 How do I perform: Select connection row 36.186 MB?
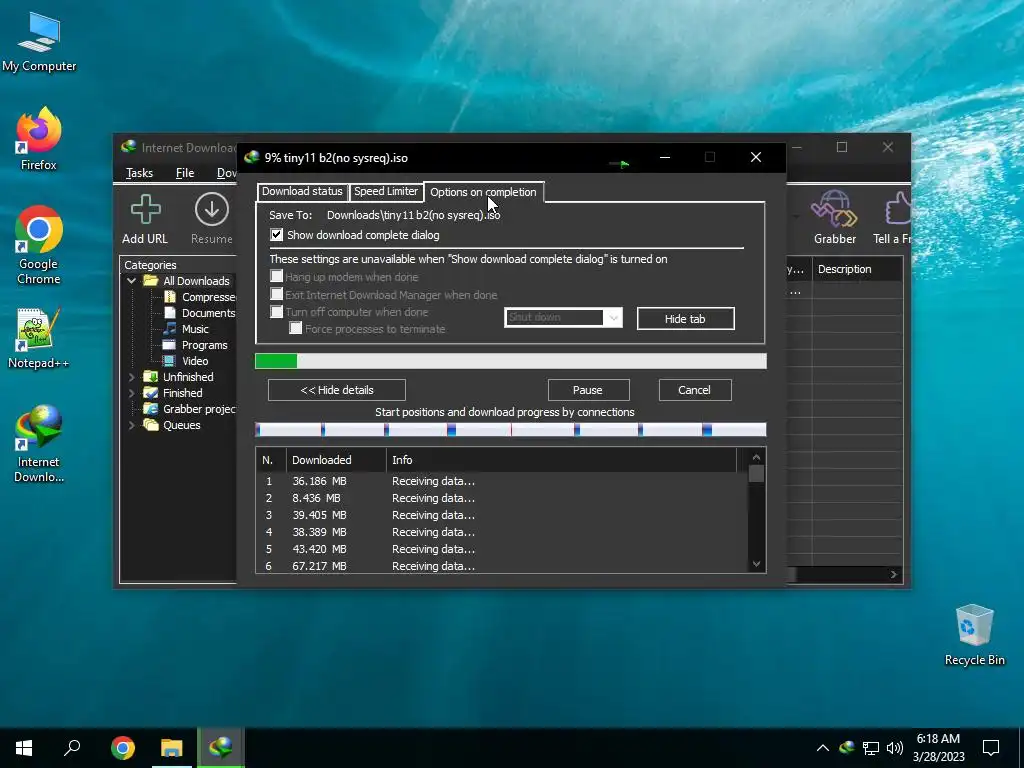[x=502, y=481]
